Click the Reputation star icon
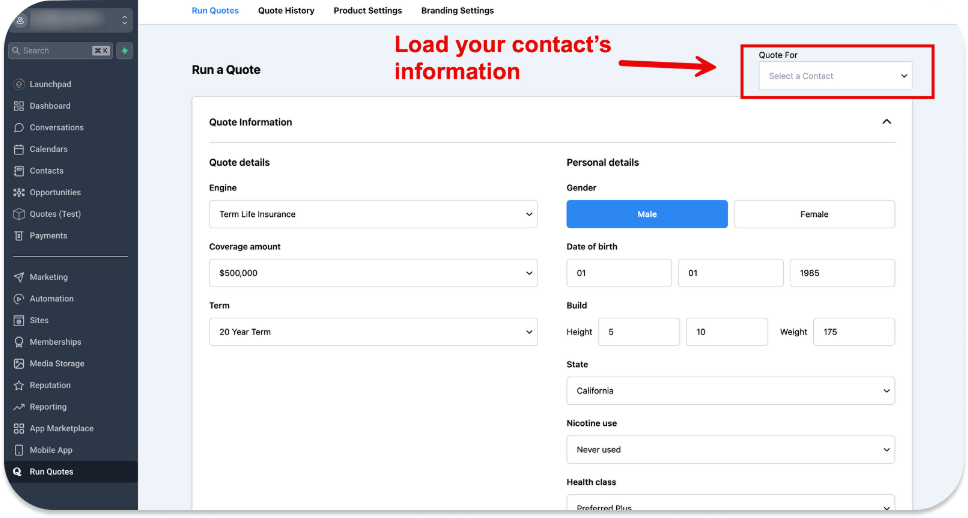968x518 pixels. click(19, 385)
